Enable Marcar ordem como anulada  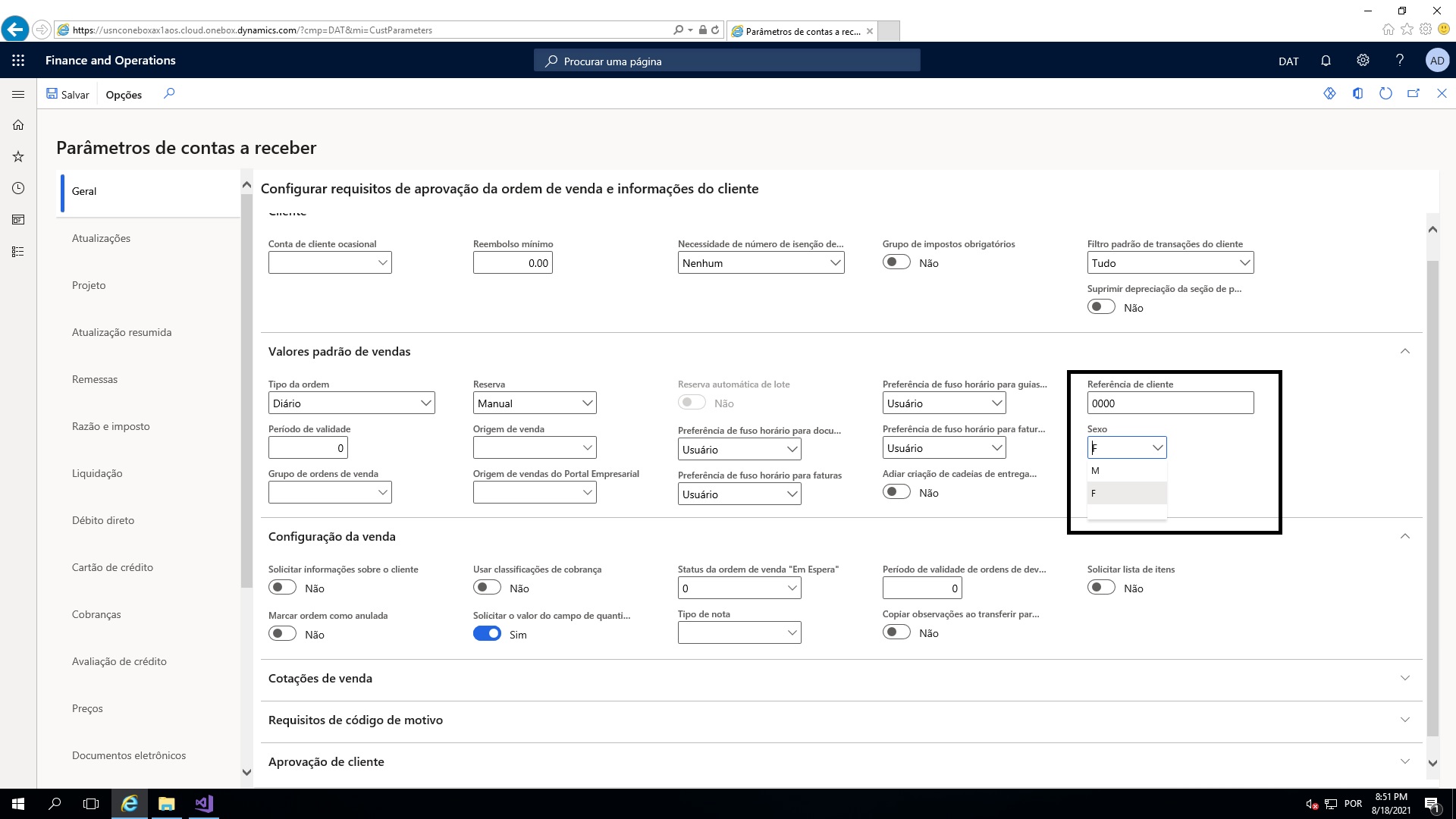(x=282, y=632)
